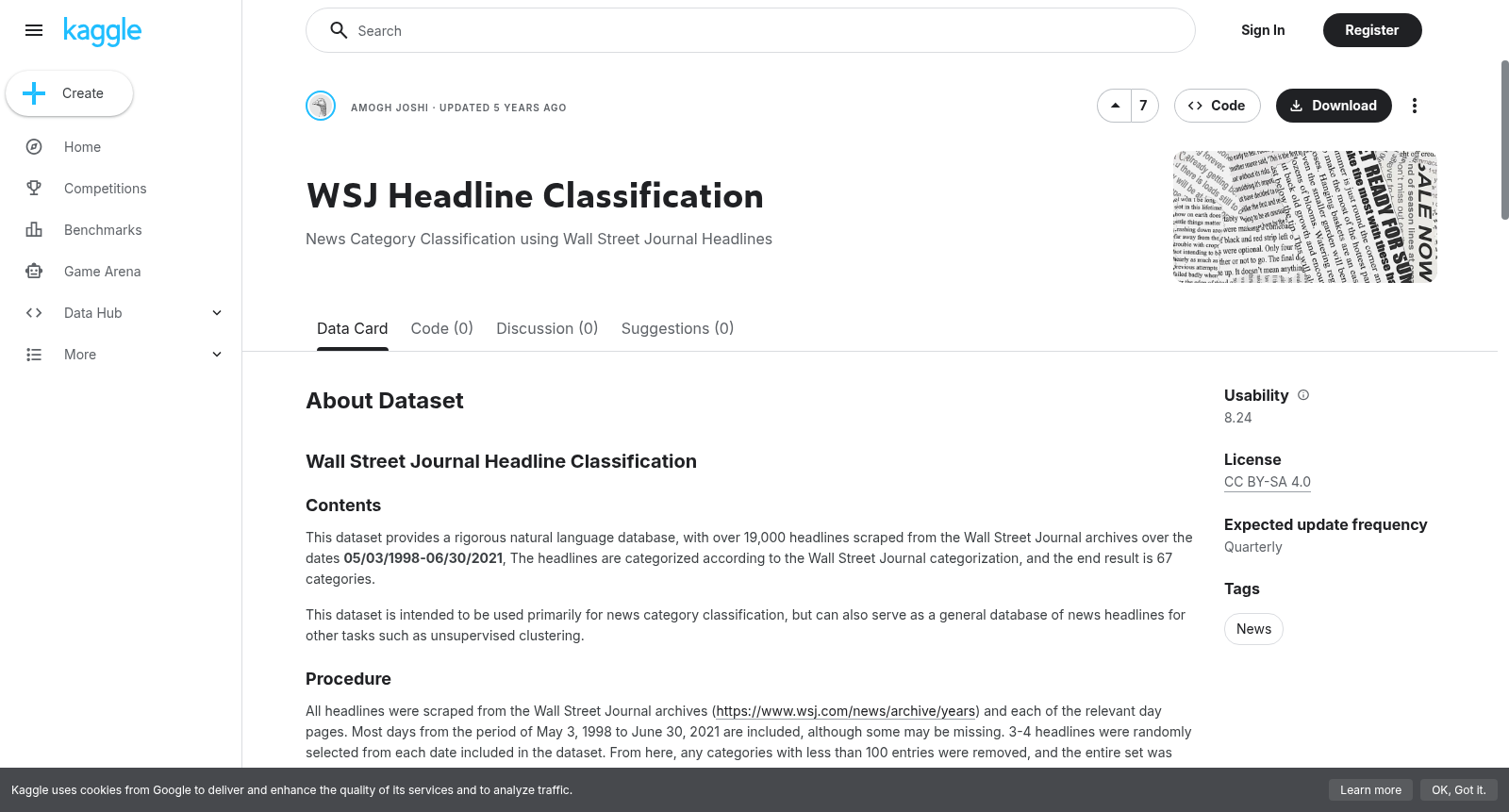Image resolution: width=1509 pixels, height=812 pixels.
Task: Open More list icon in sidebar
Action: pos(34,355)
